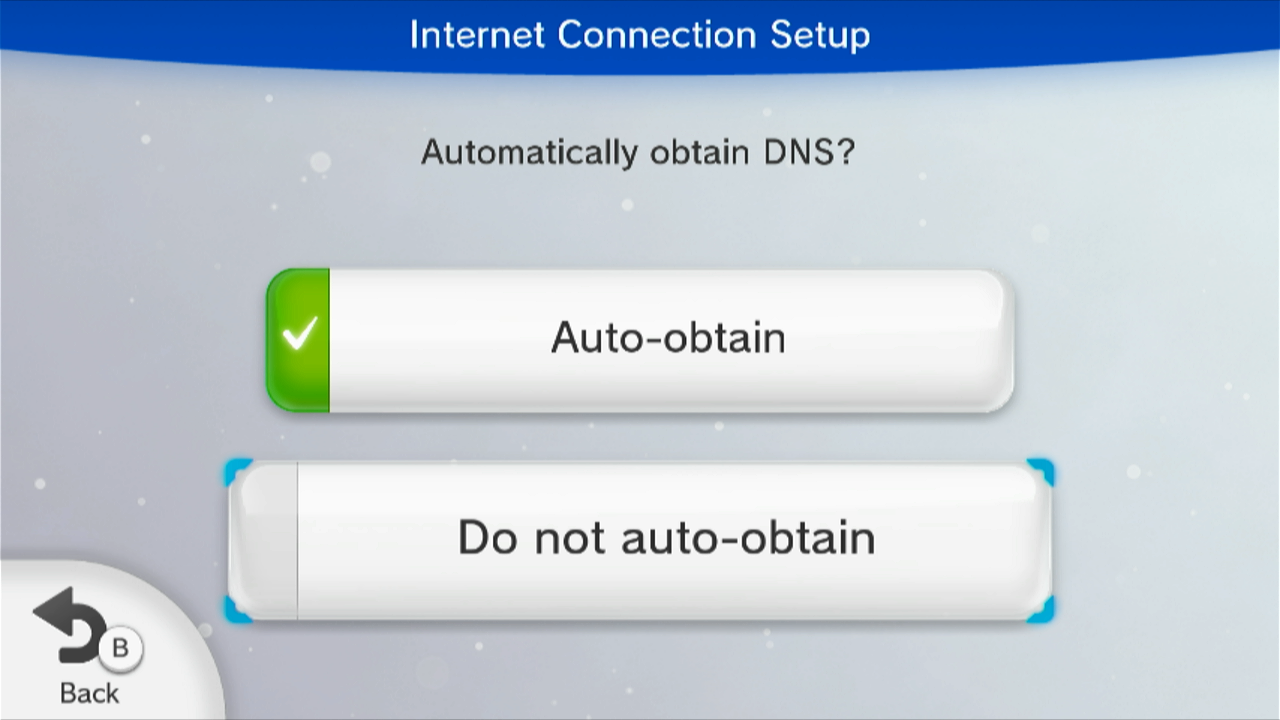Select the Auto-obtain option
Image resolution: width=1280 pixels, height=720 pixels.
click(x=640, y=340)
